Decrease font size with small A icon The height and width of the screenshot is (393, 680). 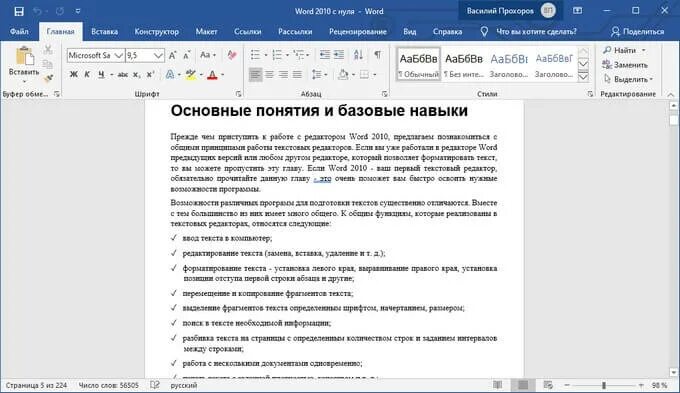pos(186,56)
